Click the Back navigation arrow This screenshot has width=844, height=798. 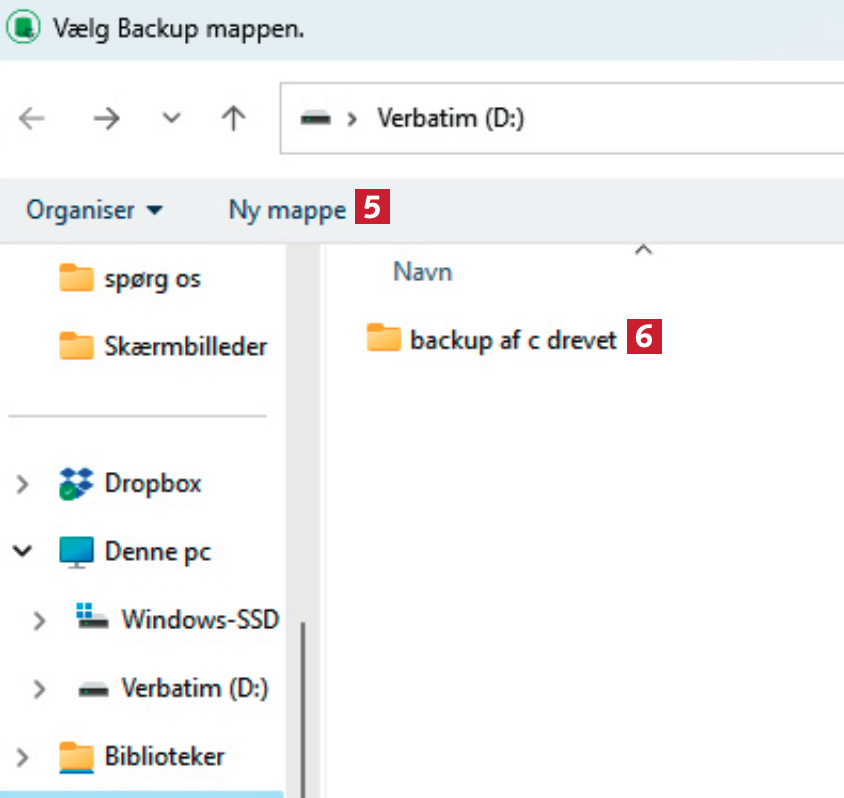pyautogui.click(x=33, y=119)
